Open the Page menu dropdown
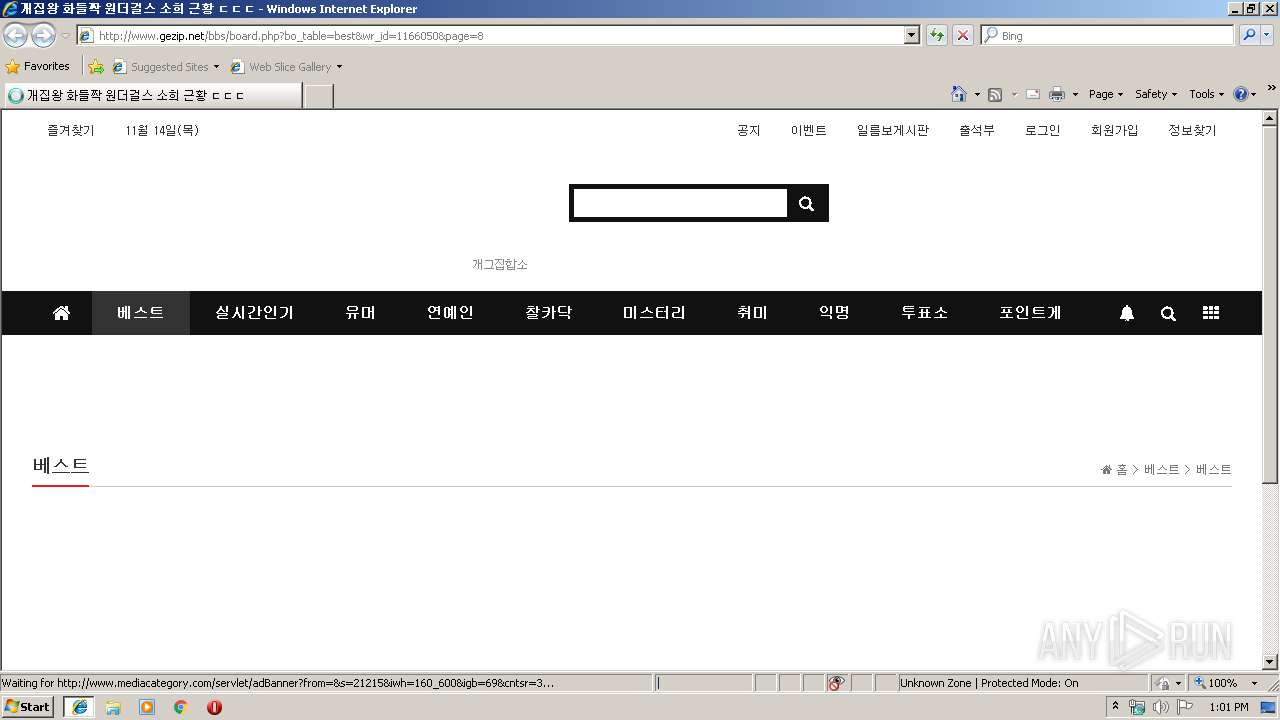1280x720 pixels. tap(1106, 94)
